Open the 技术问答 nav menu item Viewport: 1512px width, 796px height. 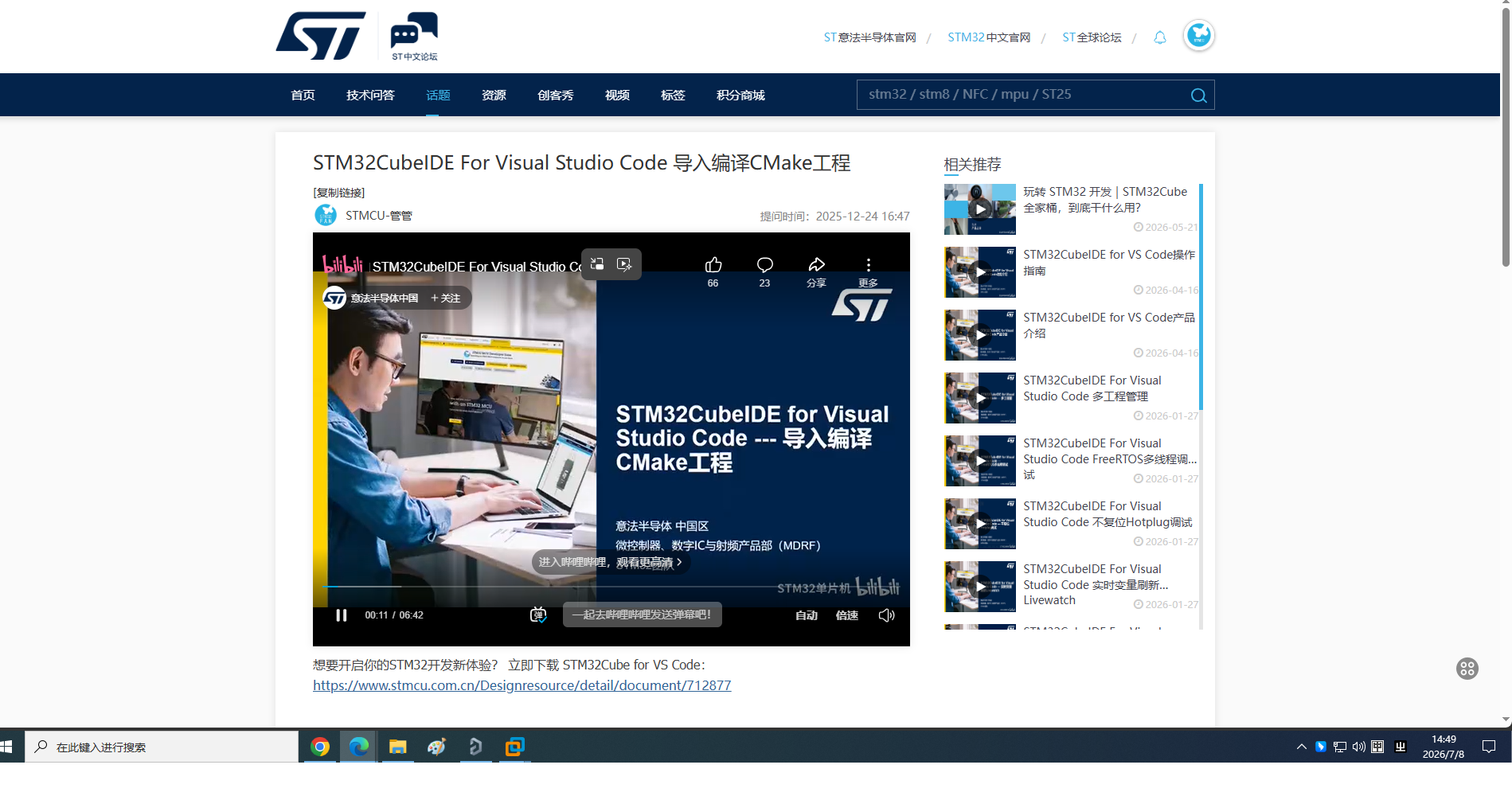[x=370, y=95]
